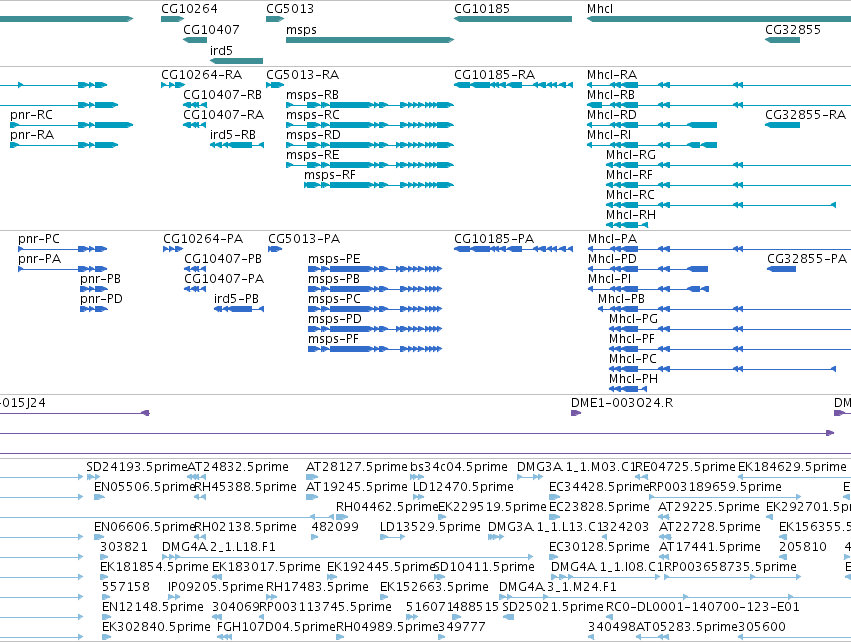Image resolution: width=851 pixels, height=642 pixels.
Task: Select the msps gene label in top track
Action: [301, 29]
